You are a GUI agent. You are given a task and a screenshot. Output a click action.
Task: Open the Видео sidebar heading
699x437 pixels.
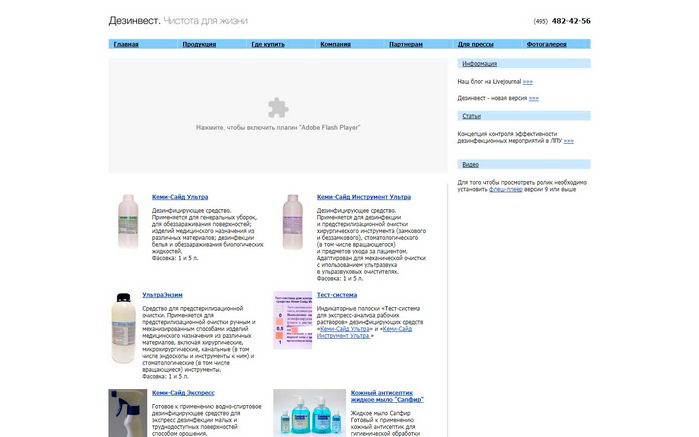[x=470, y=165]
